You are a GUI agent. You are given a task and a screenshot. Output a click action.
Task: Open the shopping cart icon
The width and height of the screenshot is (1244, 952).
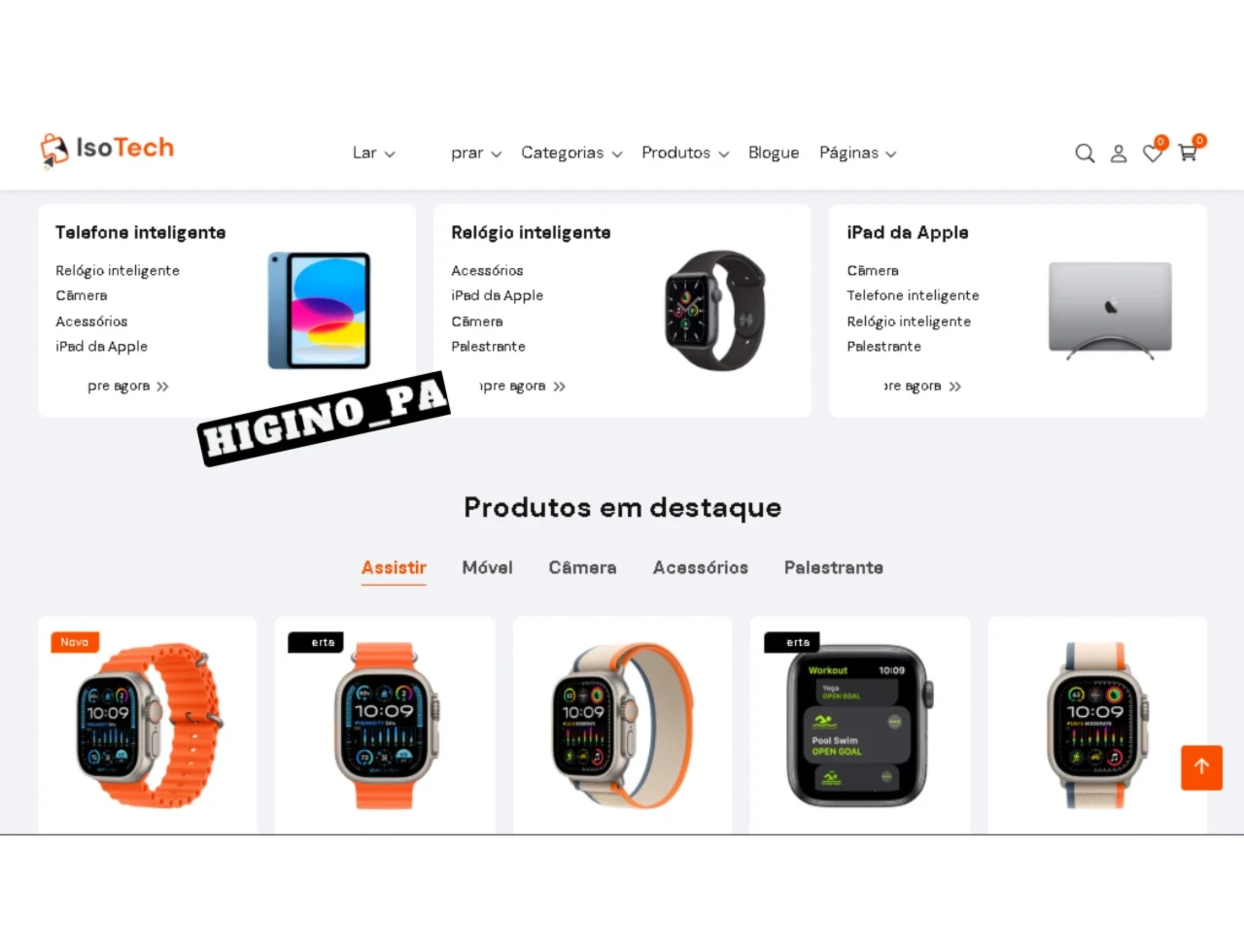click(1188, 153)
